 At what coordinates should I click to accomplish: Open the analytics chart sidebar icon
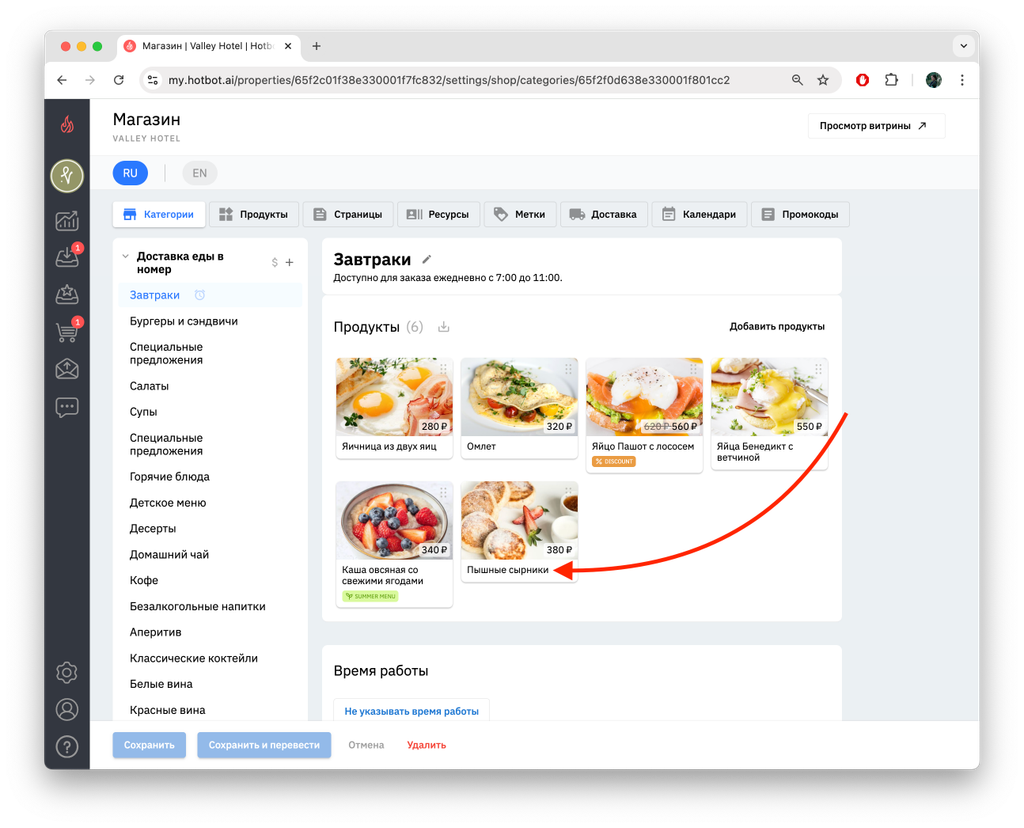(67, 221)
